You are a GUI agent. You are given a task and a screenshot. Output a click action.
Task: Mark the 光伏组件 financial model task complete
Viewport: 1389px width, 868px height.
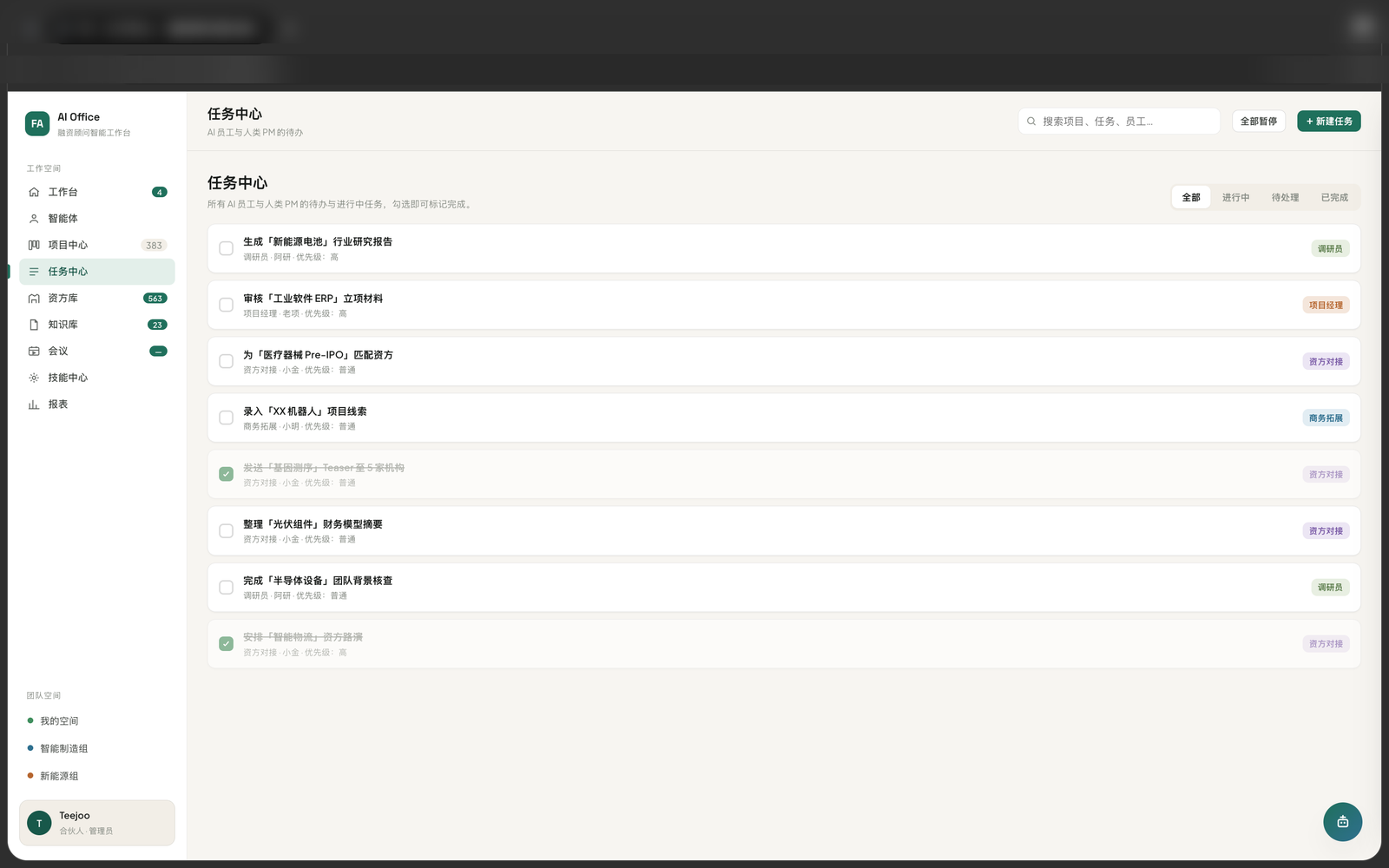point(226,530)
